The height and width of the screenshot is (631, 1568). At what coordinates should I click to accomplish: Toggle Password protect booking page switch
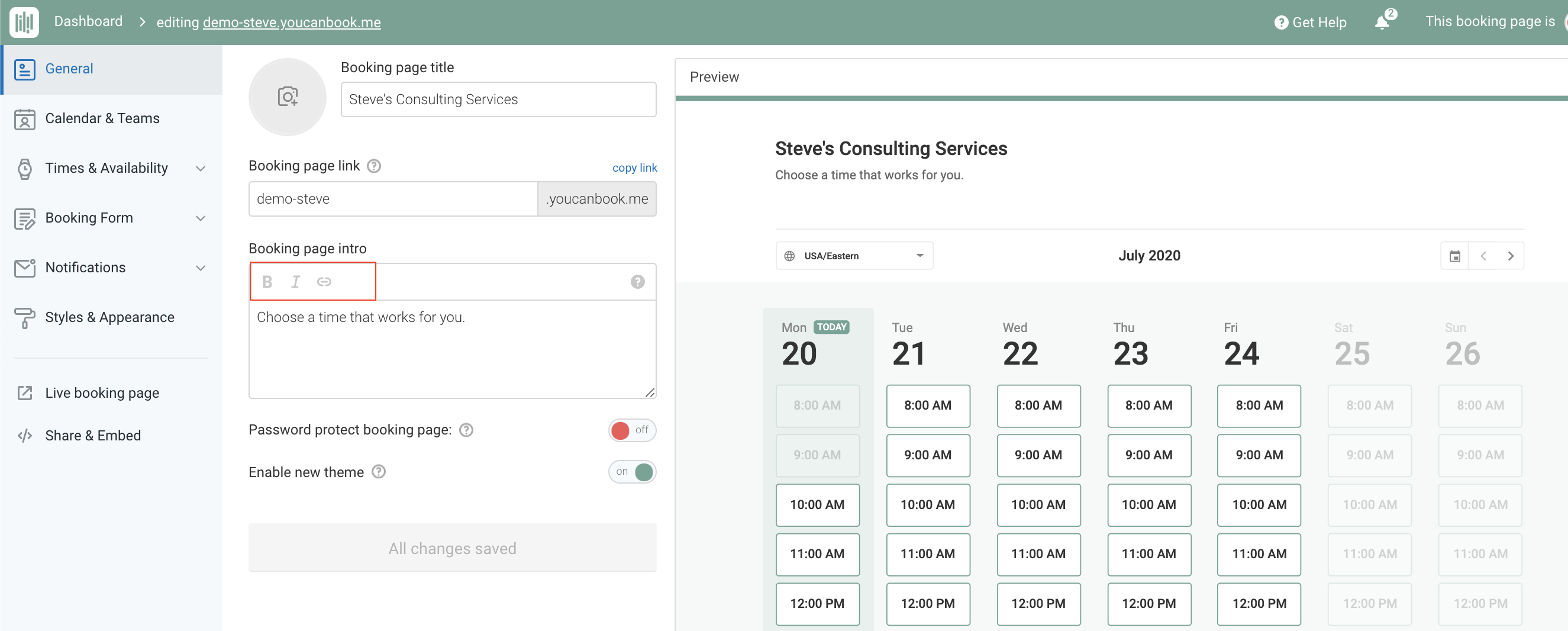(x=632, y=430)
